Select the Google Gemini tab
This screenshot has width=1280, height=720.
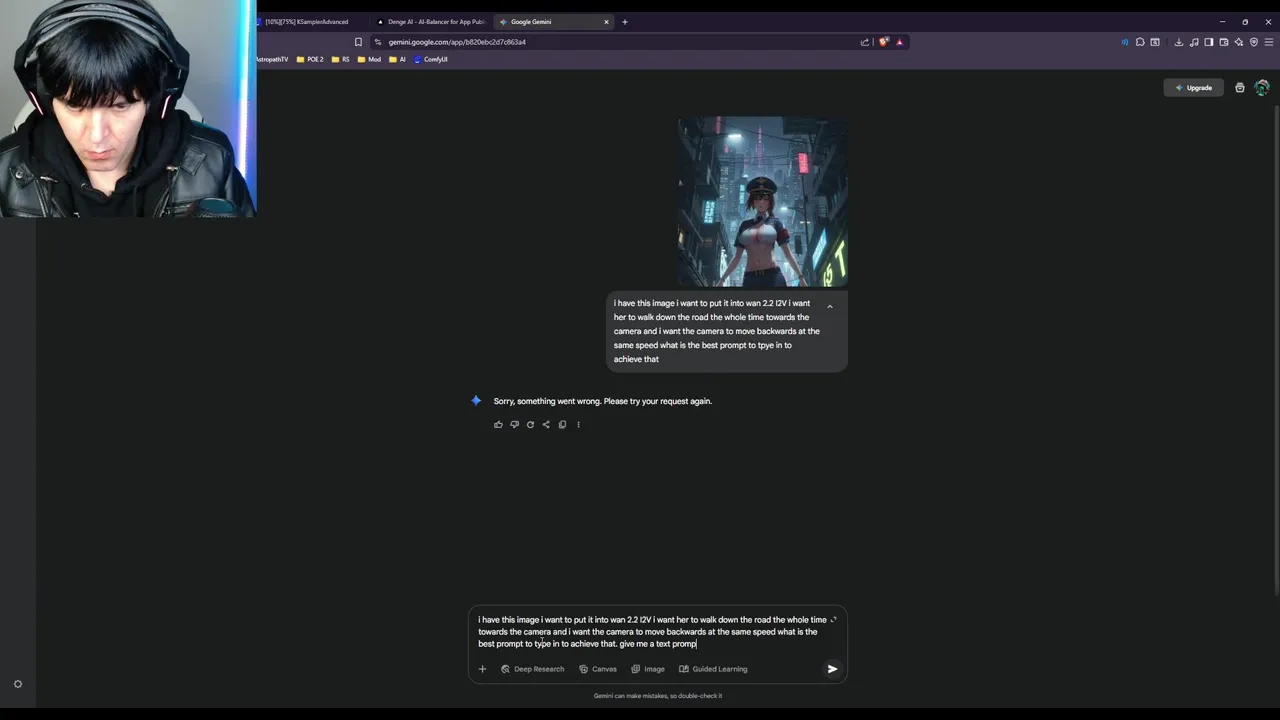coord(555,22)
